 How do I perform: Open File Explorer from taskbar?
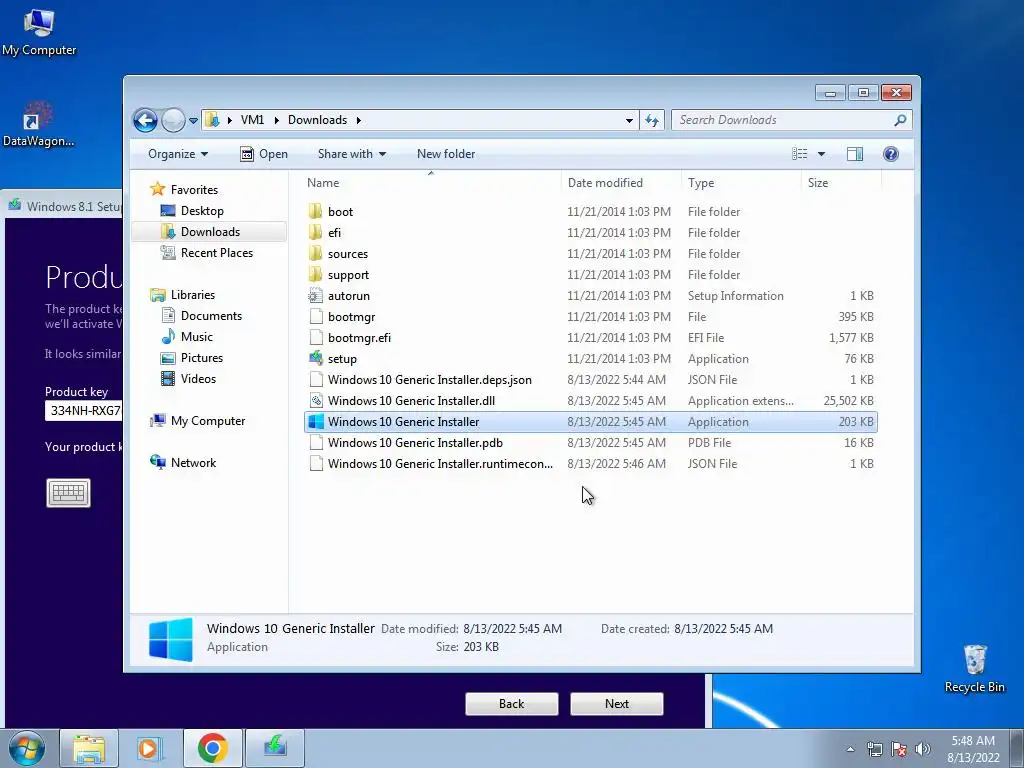[89, 748]
